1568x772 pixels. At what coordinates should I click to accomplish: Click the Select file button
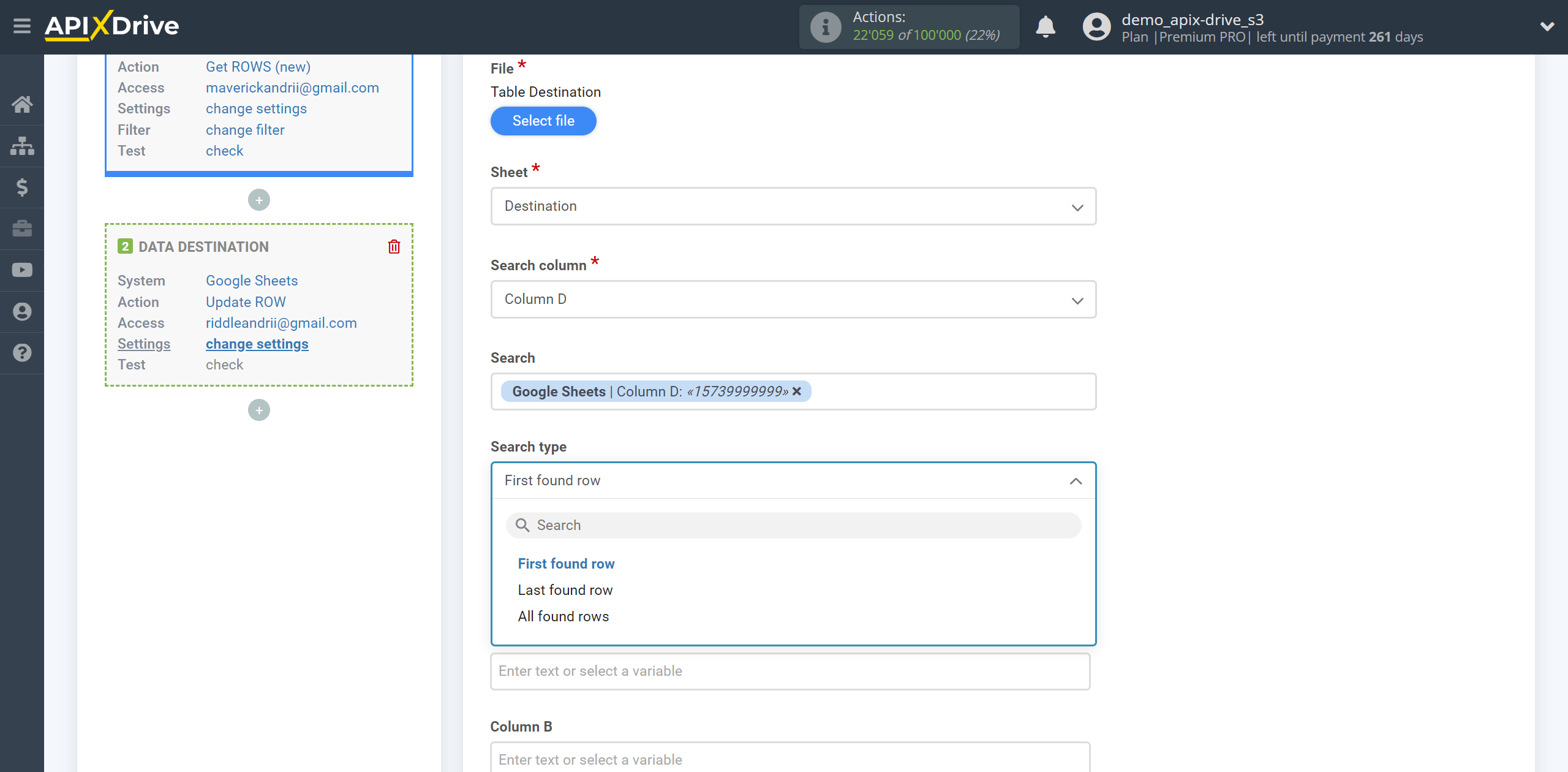pos(543,121)
